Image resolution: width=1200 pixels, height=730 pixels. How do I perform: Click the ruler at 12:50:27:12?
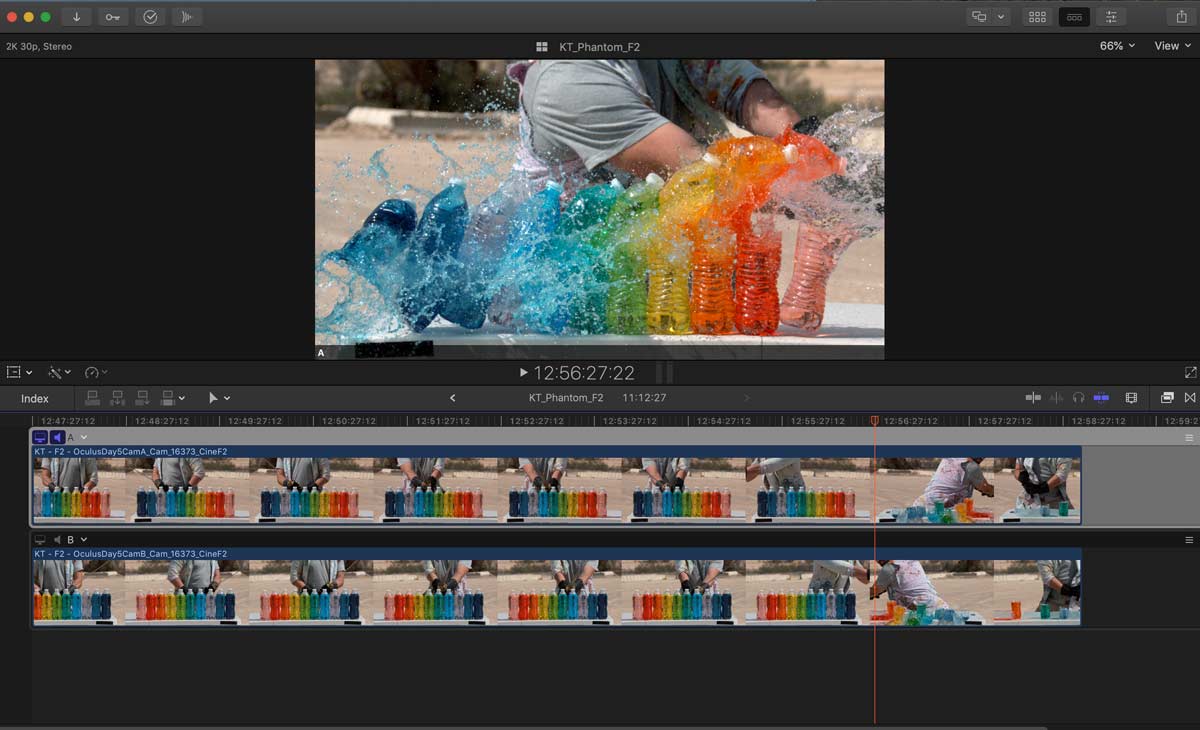[x=349, y=421]
